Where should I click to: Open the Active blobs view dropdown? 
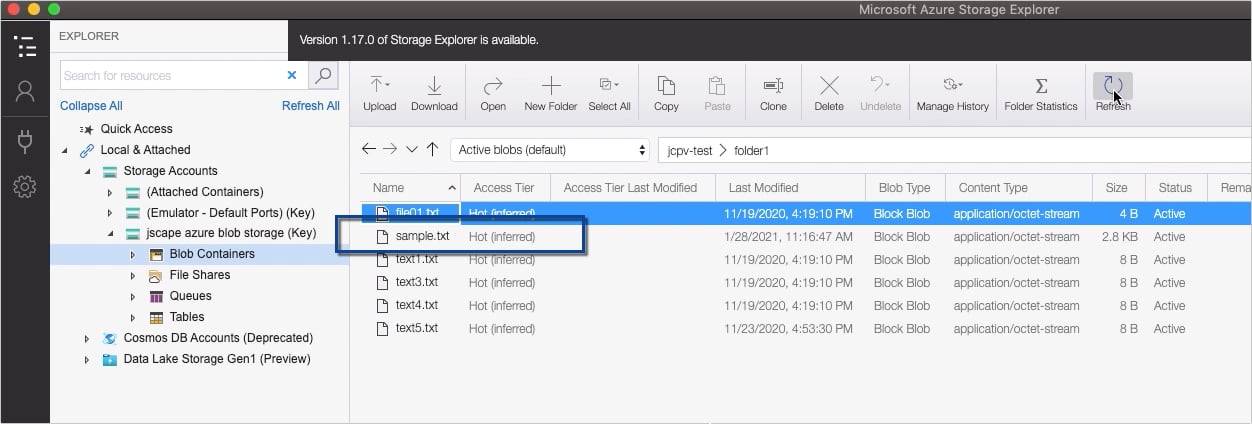[552, 150]
